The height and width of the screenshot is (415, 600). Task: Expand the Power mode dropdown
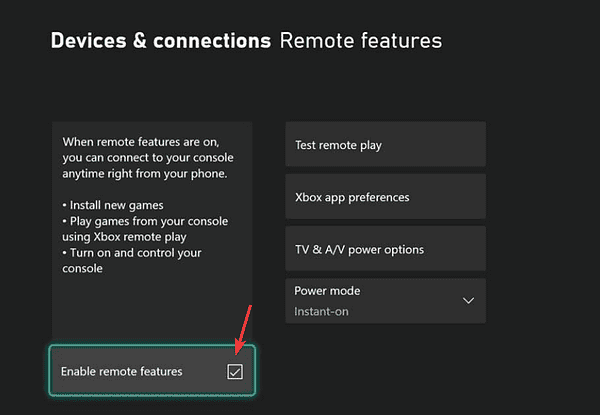[385, 301]
